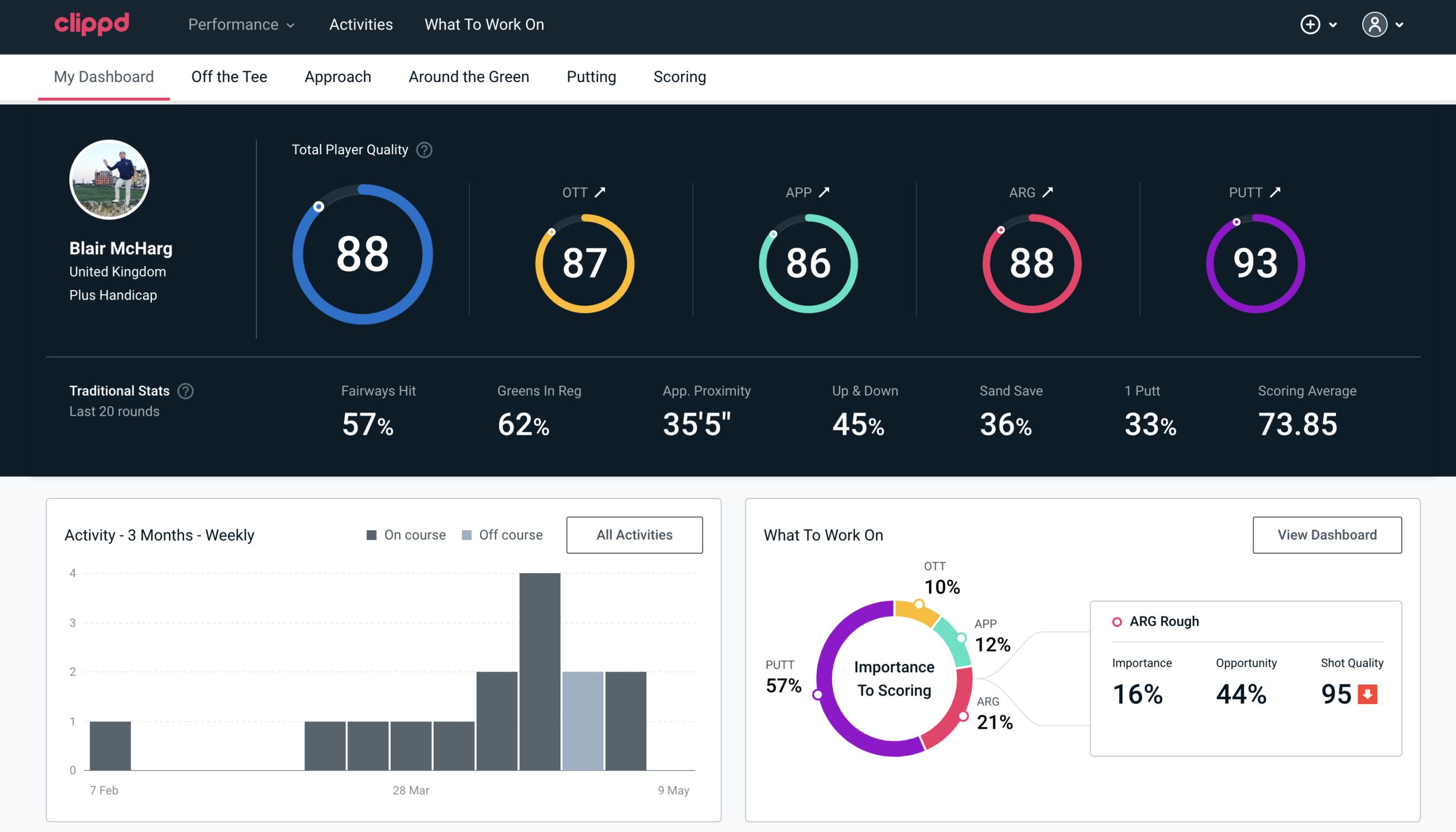The width and height of the screenshot is (1456, 832).
Task: Select the Putting tab
Action: tap(590, 76)
